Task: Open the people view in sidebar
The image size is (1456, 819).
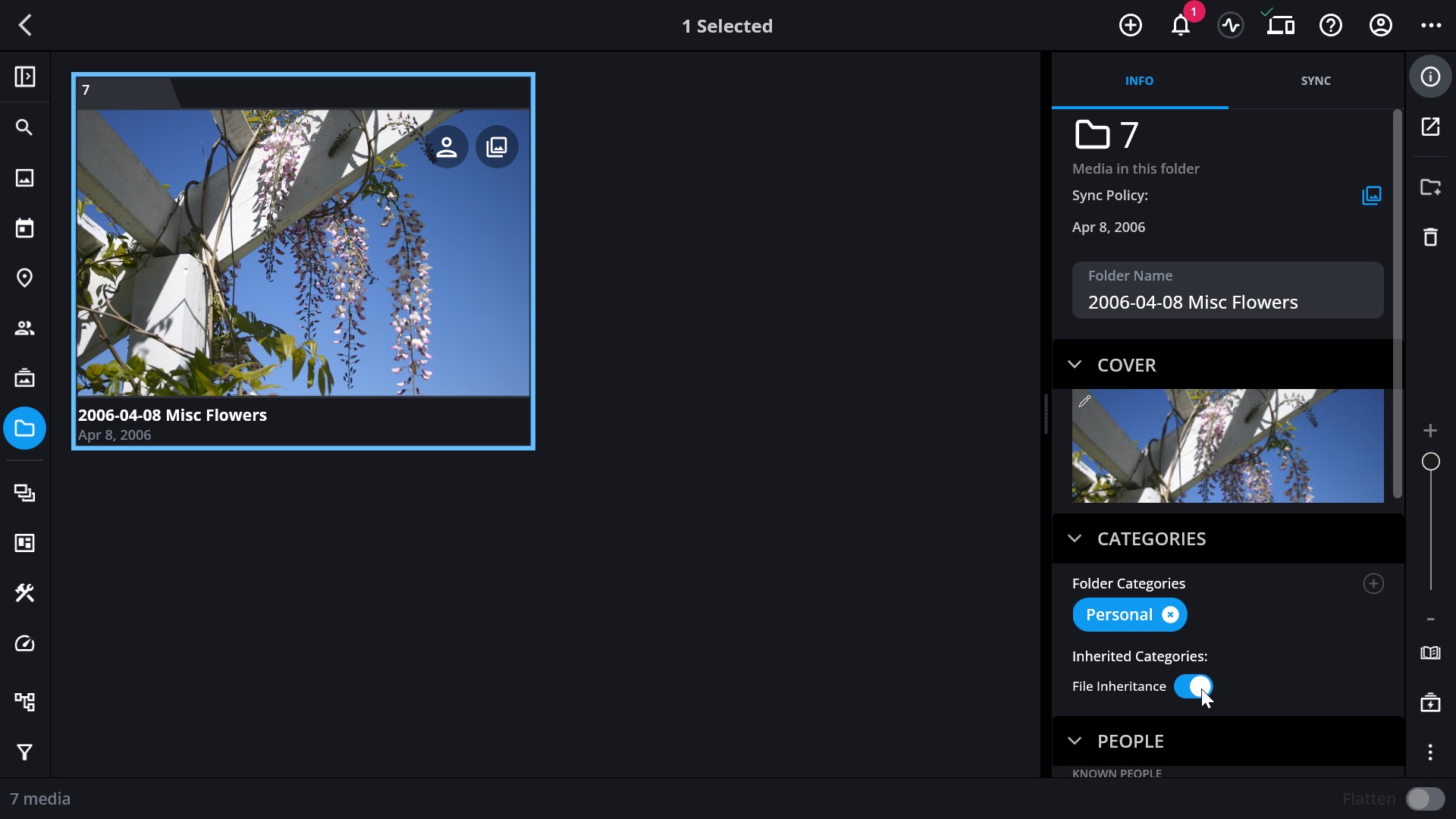Action: (25, 328)
